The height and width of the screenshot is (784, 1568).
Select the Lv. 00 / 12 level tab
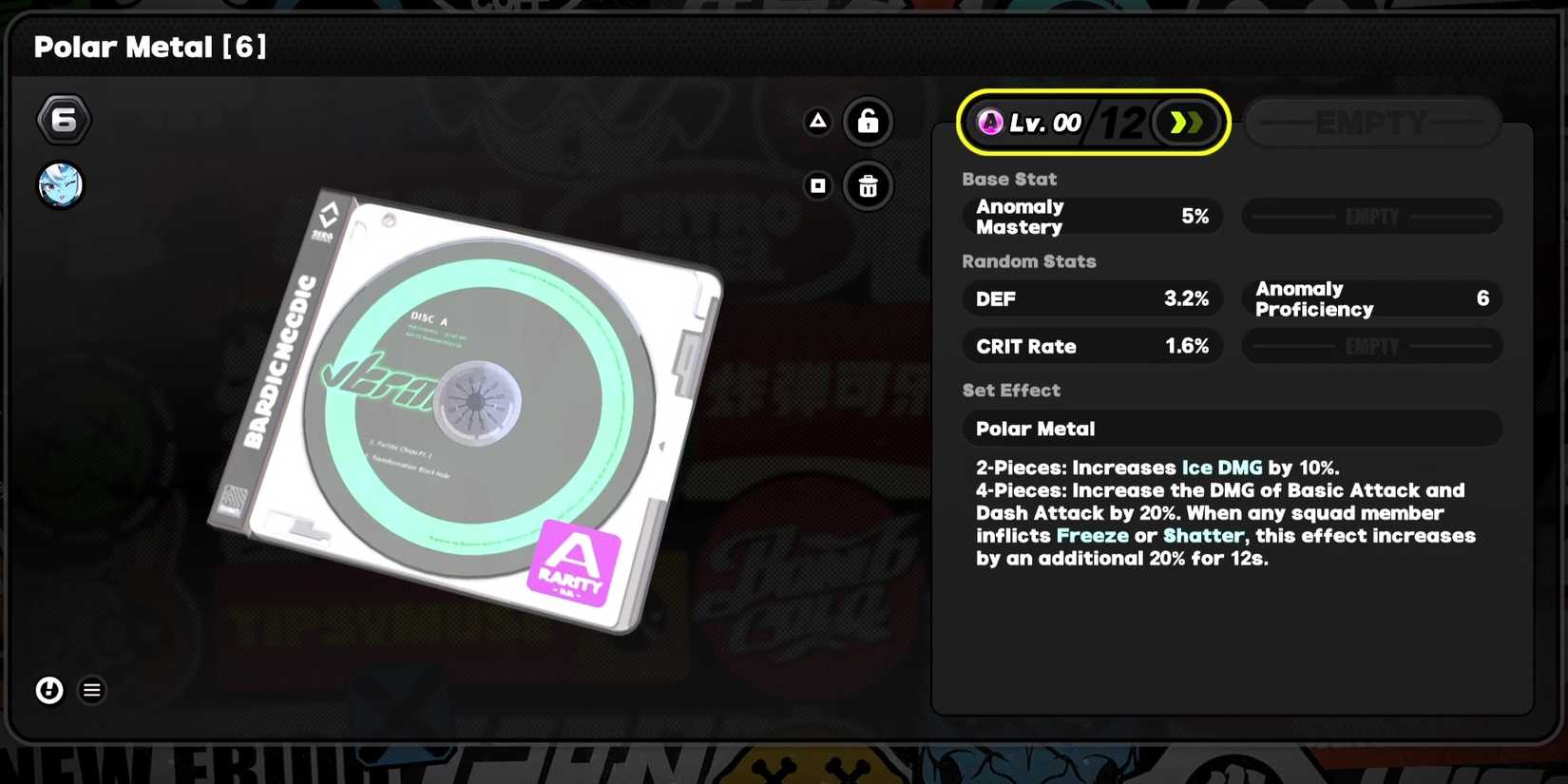pos(1094,123)
